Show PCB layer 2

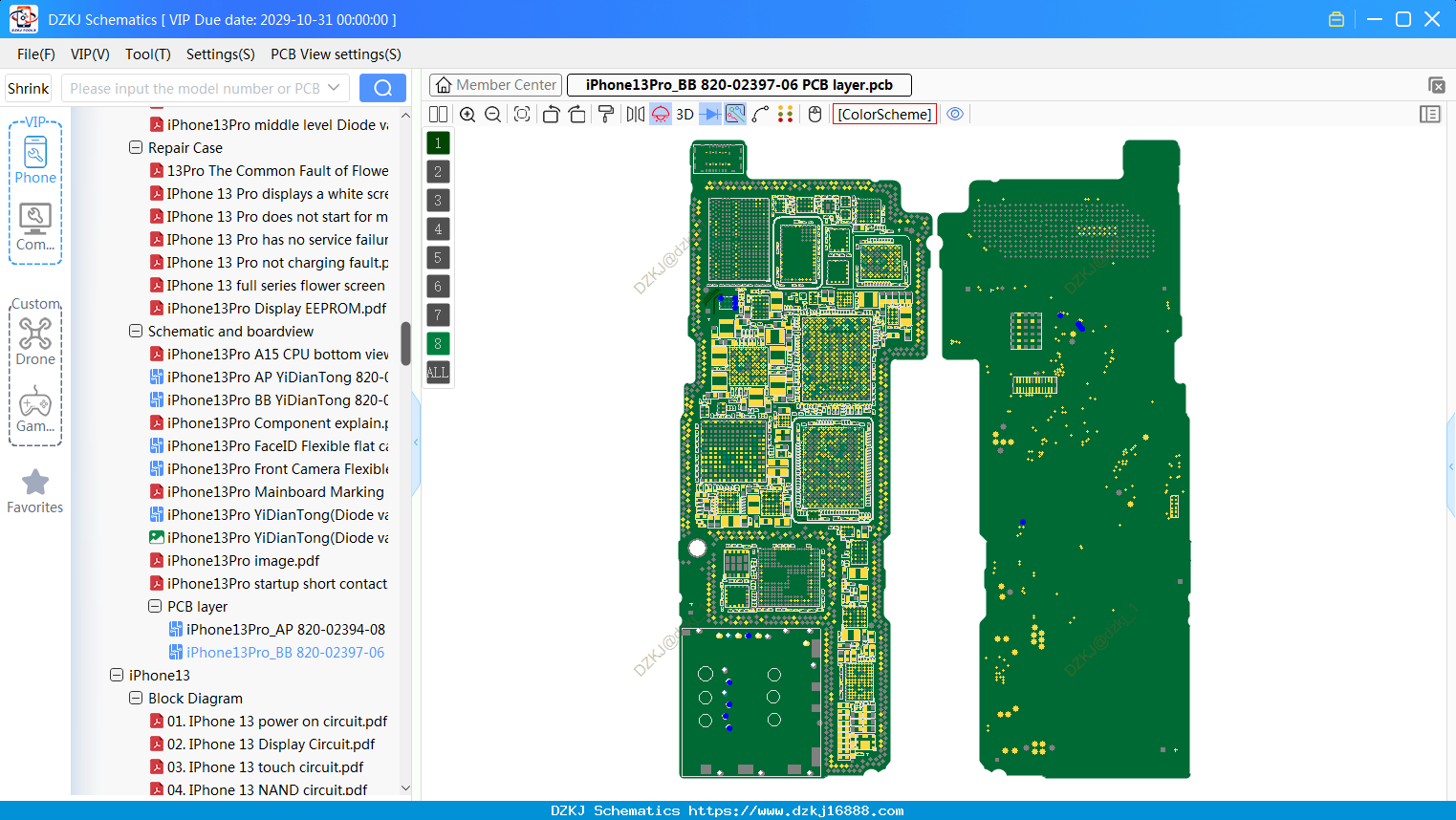tap(438, 172)
